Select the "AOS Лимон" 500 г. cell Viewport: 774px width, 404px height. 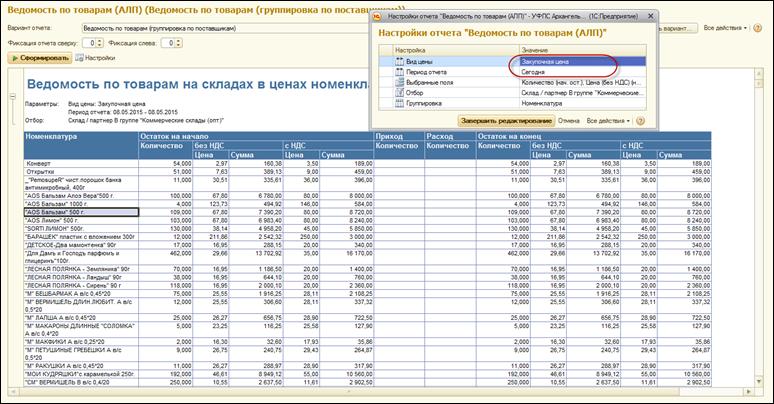[x=81, y=220]
